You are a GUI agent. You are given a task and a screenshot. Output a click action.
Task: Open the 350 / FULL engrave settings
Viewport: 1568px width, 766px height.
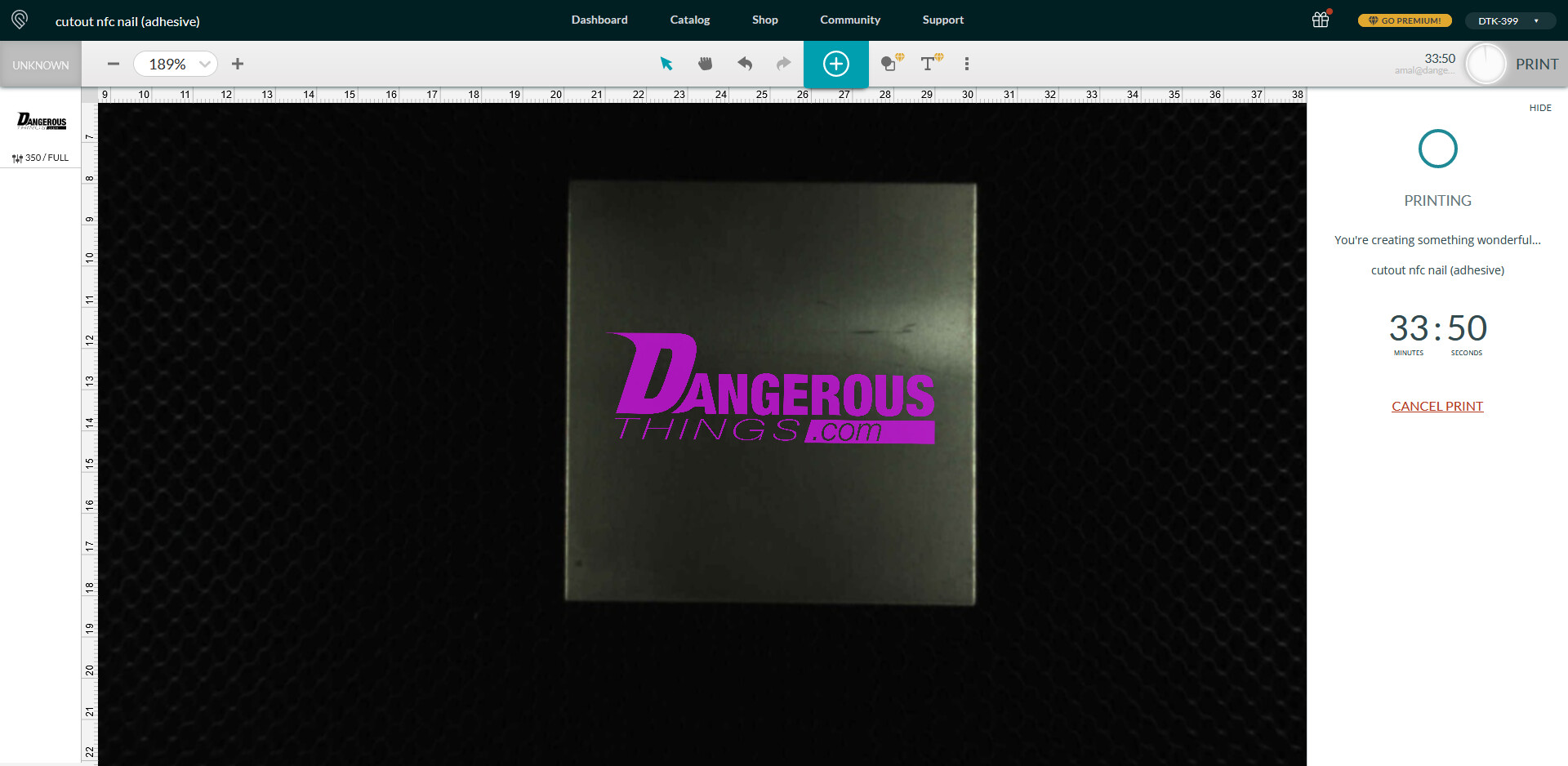pyautogui.click(x=41, y=158)
